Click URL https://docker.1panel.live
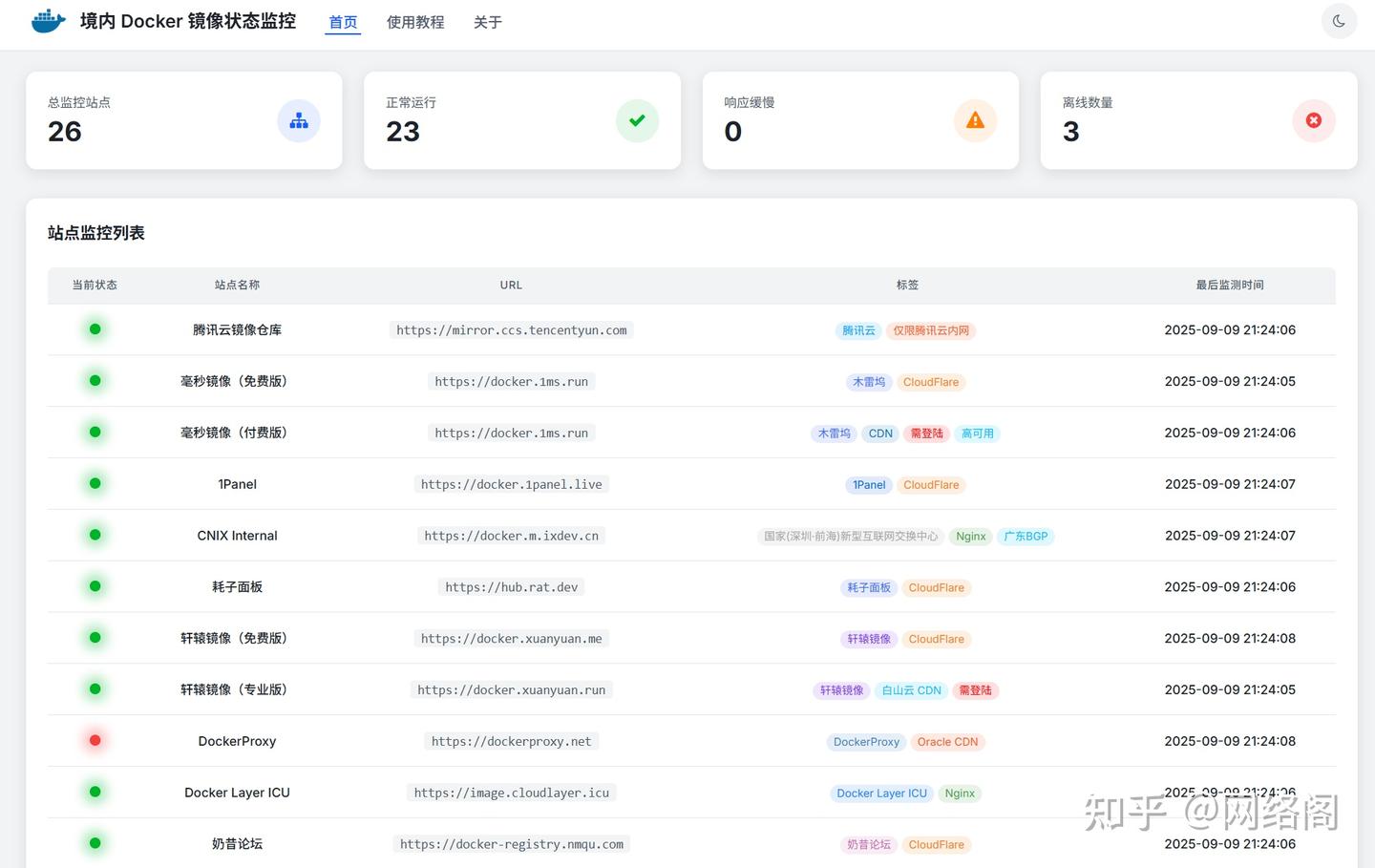This screenshot has width=1375, height=868. click(x=512, y=484)
